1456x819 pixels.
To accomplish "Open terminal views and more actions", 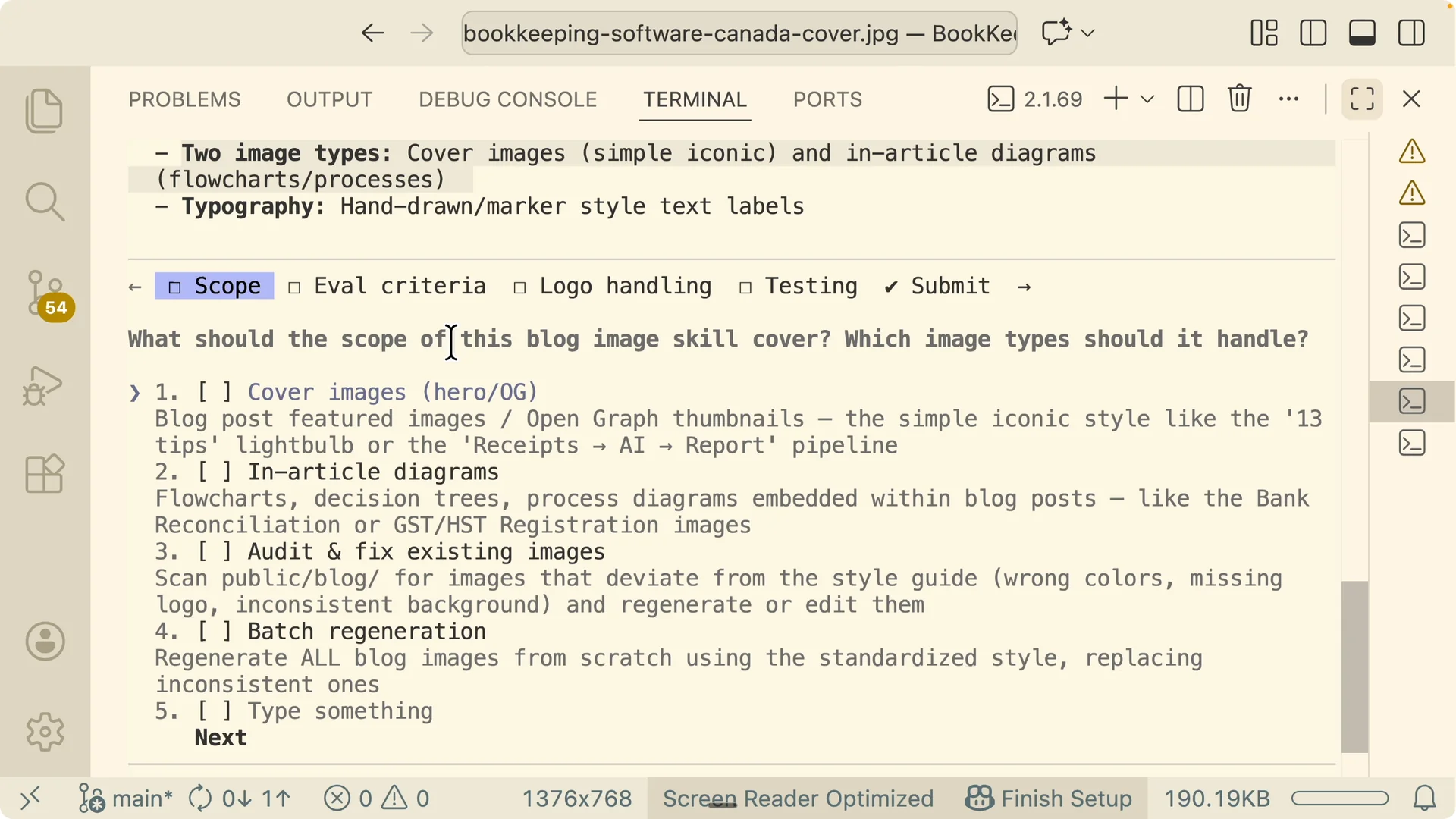I will click(1289, 99).
